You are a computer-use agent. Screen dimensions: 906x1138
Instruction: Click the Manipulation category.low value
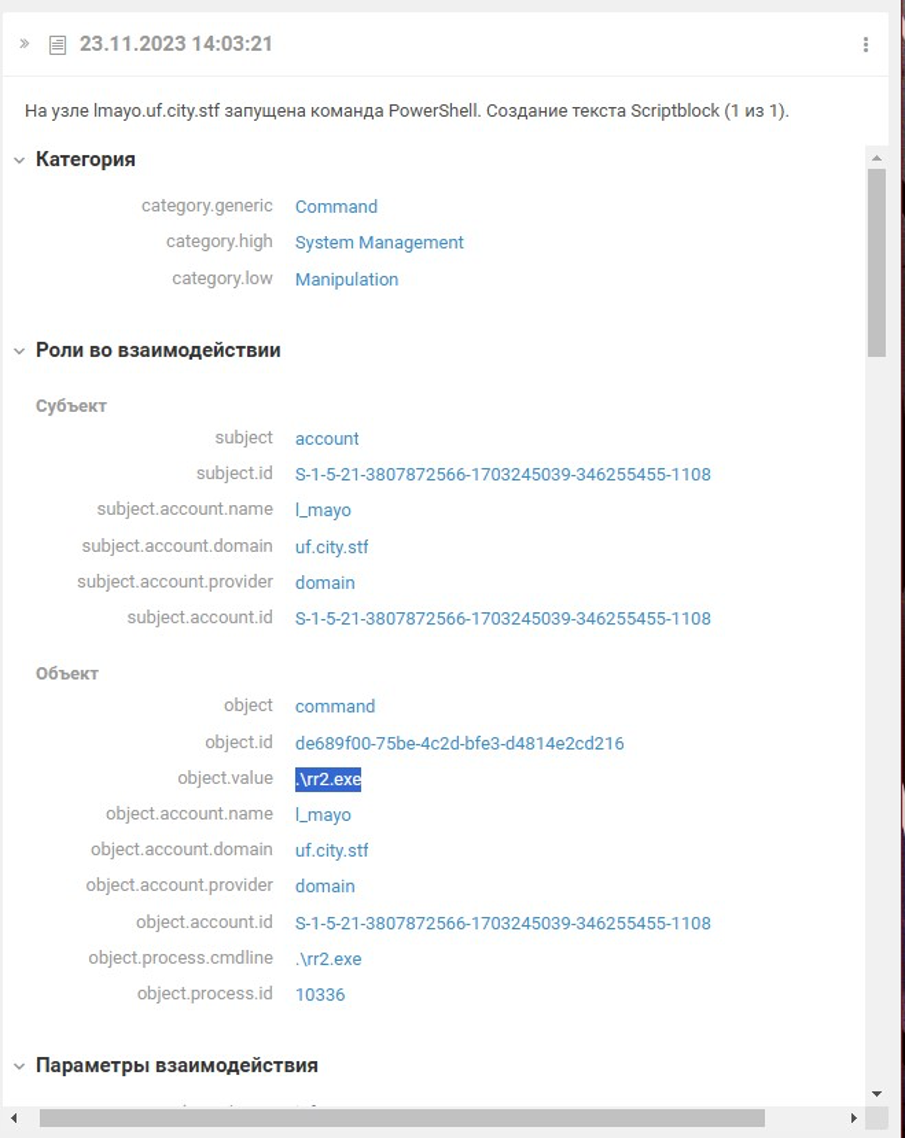(x=346, y=280)
